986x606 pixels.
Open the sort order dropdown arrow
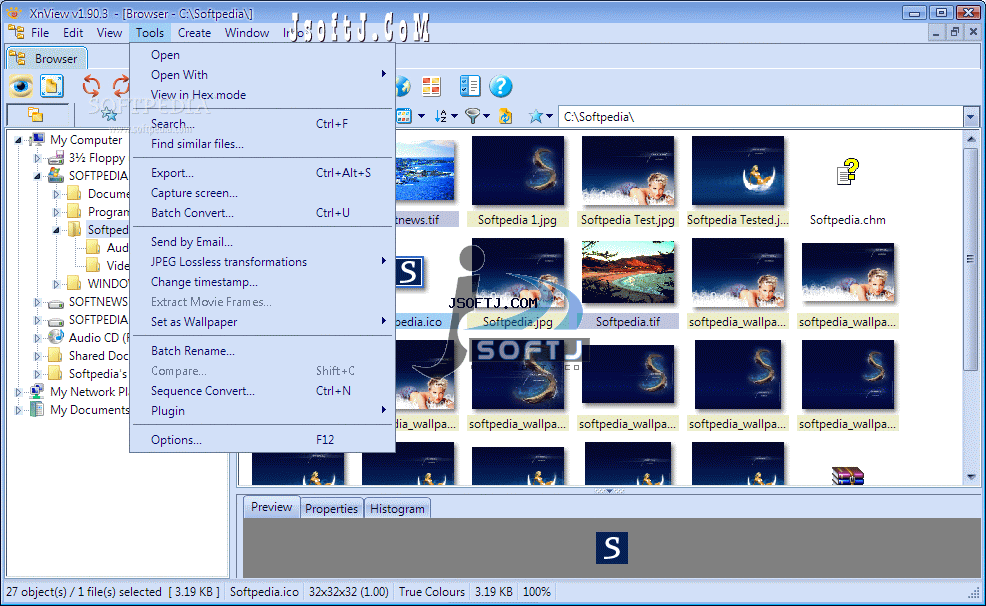(x=454, y=116)
